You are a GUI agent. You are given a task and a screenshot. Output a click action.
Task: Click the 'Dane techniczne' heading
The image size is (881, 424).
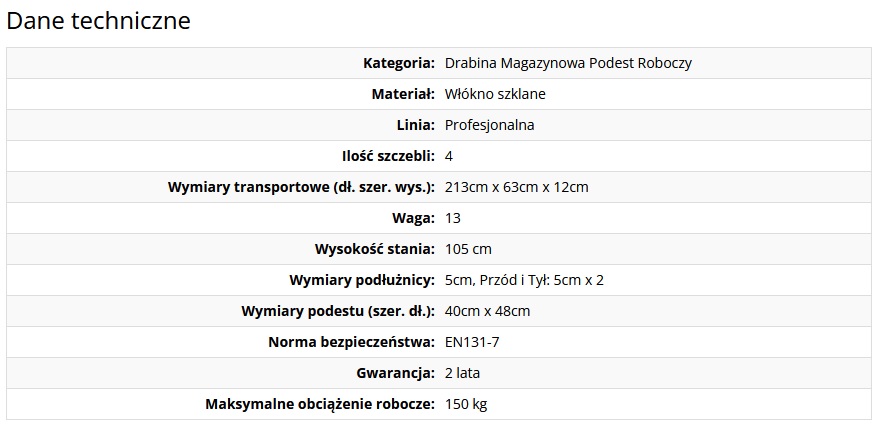tap(98, 21)
